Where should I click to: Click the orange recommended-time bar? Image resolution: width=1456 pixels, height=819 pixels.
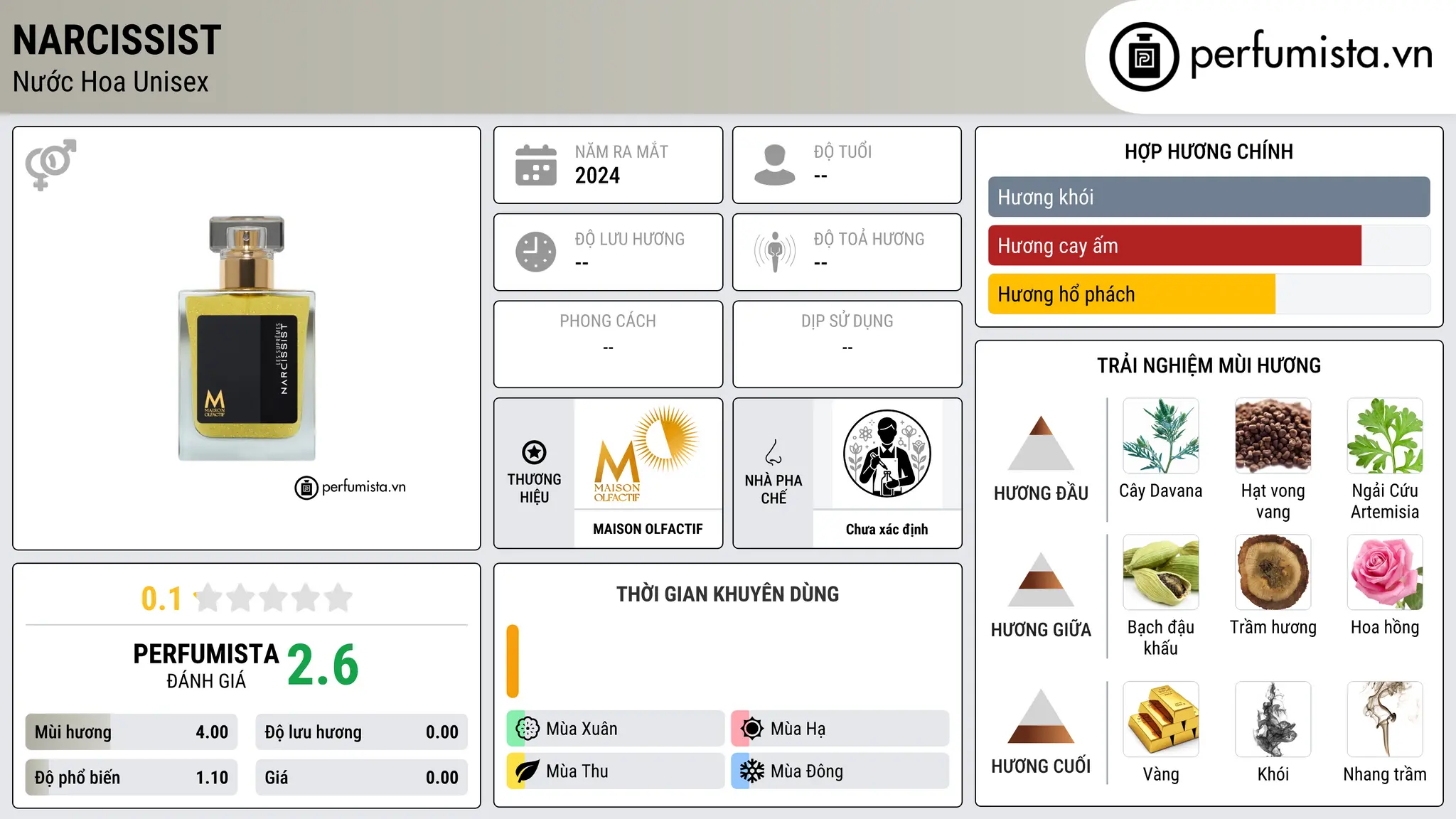[513, 661]
